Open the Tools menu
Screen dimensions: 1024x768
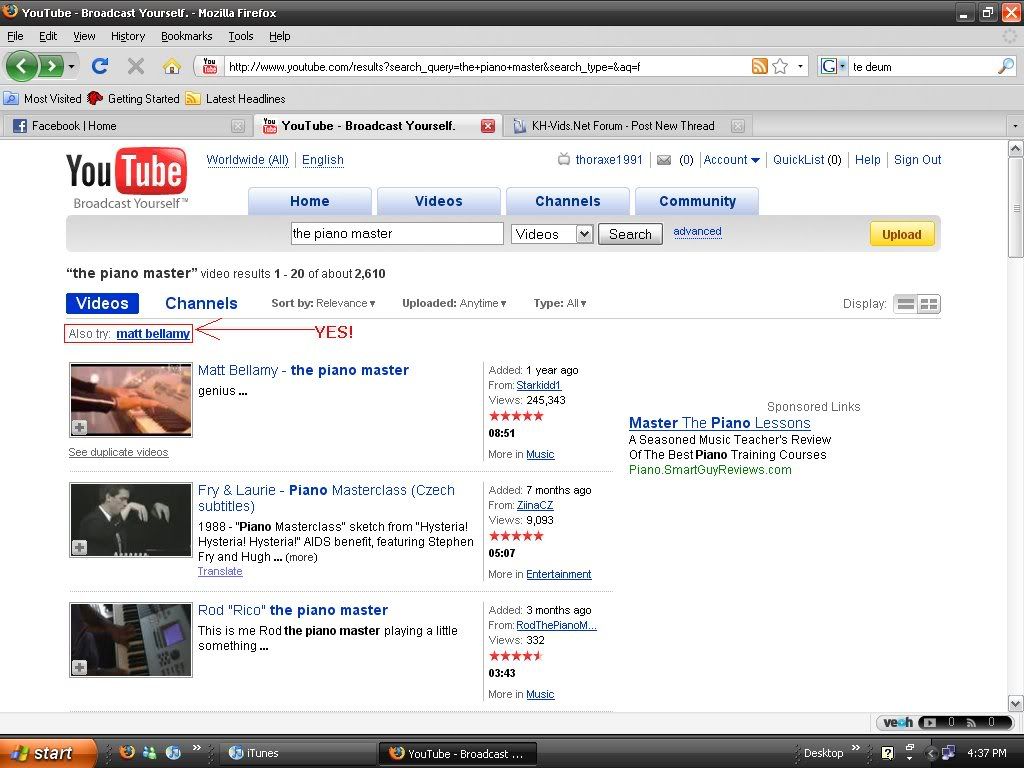pos(241,36)
